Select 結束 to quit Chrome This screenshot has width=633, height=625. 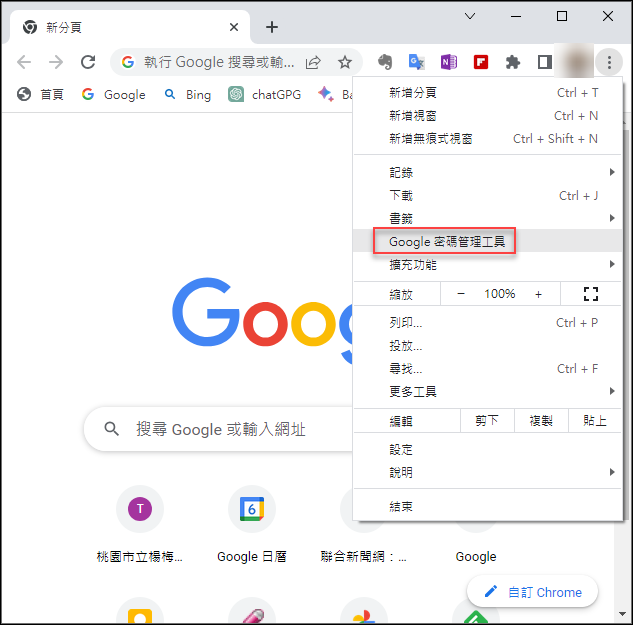coord(488,506)
